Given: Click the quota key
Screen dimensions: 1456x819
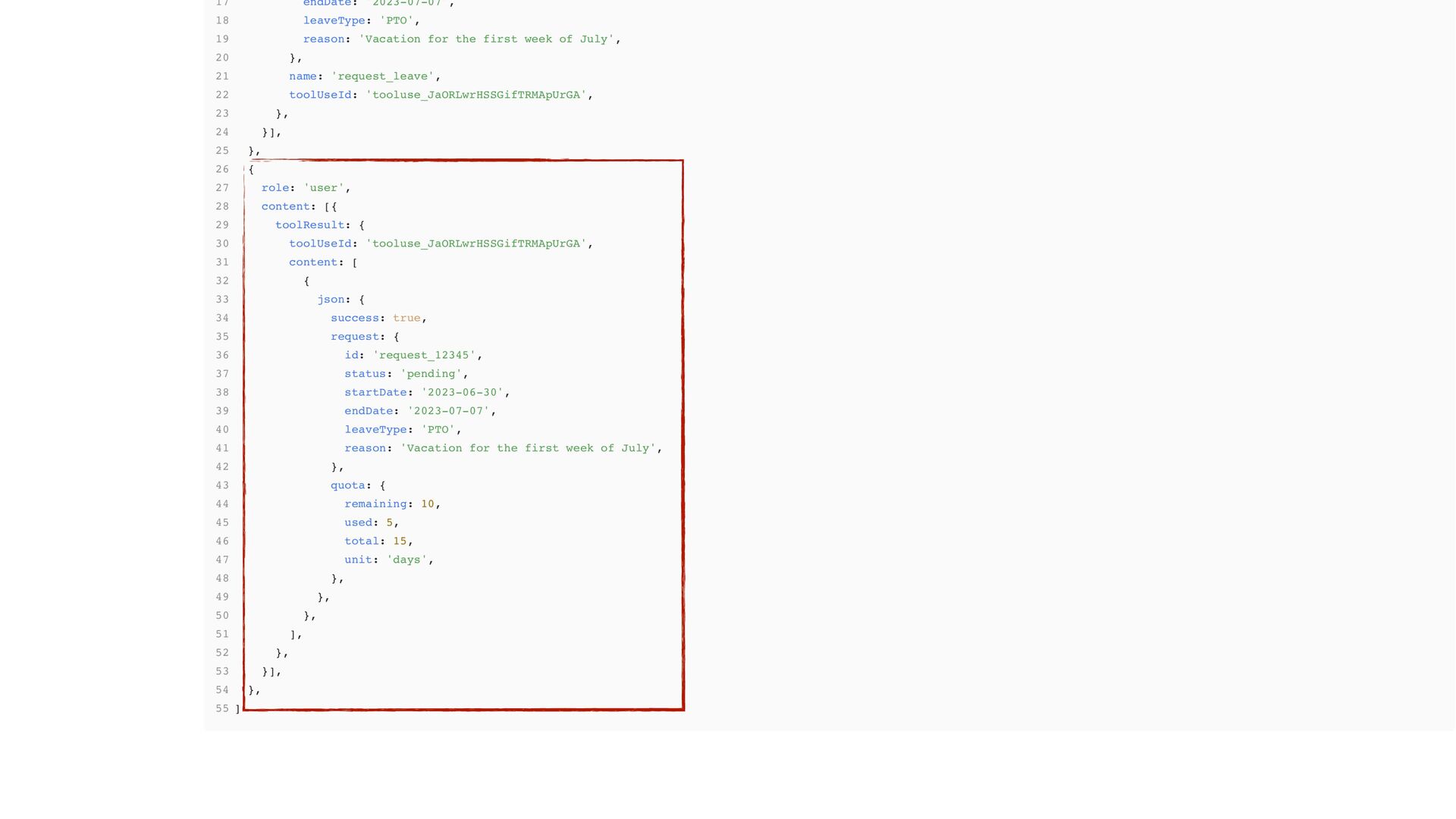Looking at the screenshot, I should coord(347,485).
